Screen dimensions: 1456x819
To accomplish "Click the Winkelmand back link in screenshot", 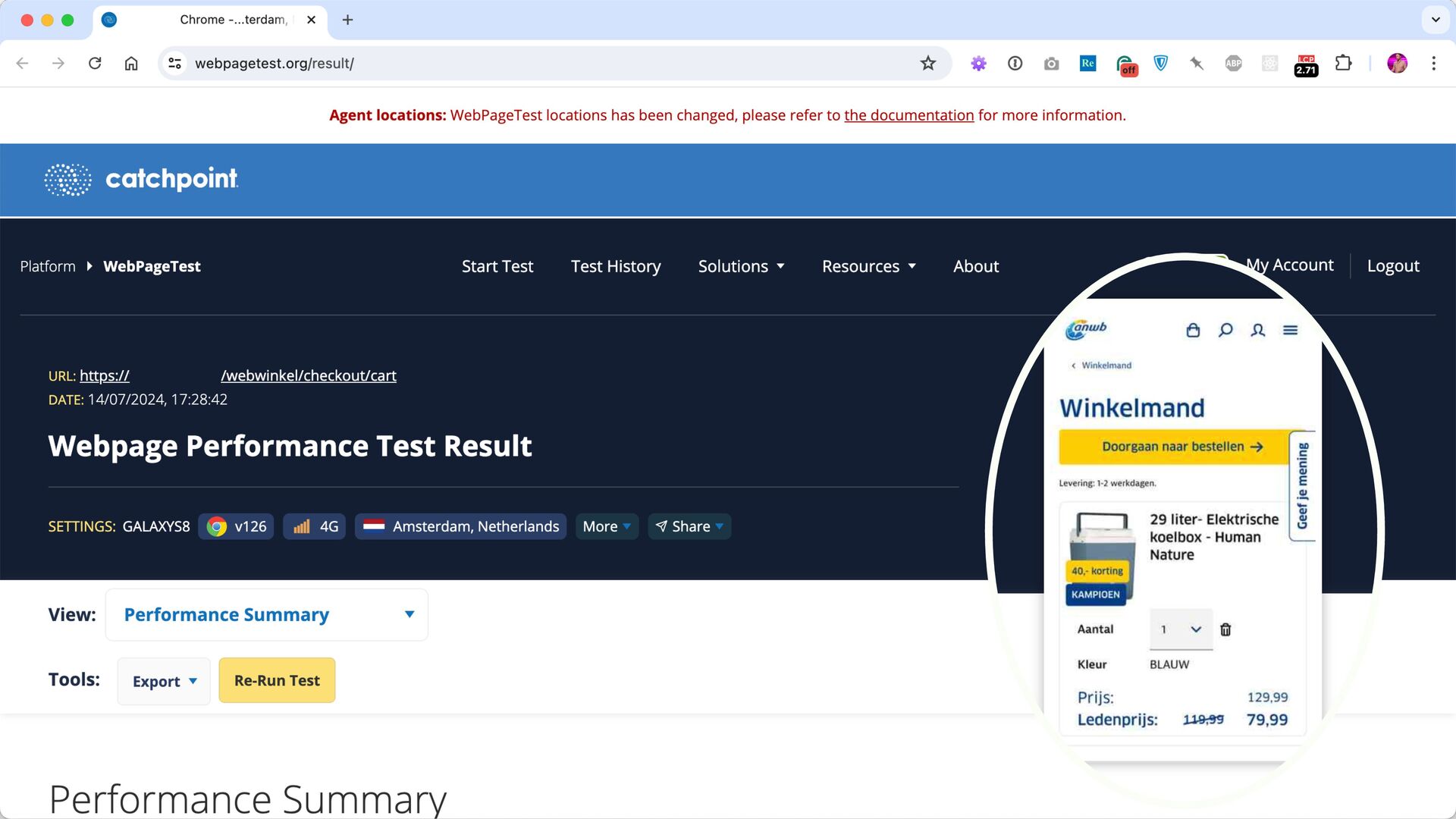I will pos(1101,366).
